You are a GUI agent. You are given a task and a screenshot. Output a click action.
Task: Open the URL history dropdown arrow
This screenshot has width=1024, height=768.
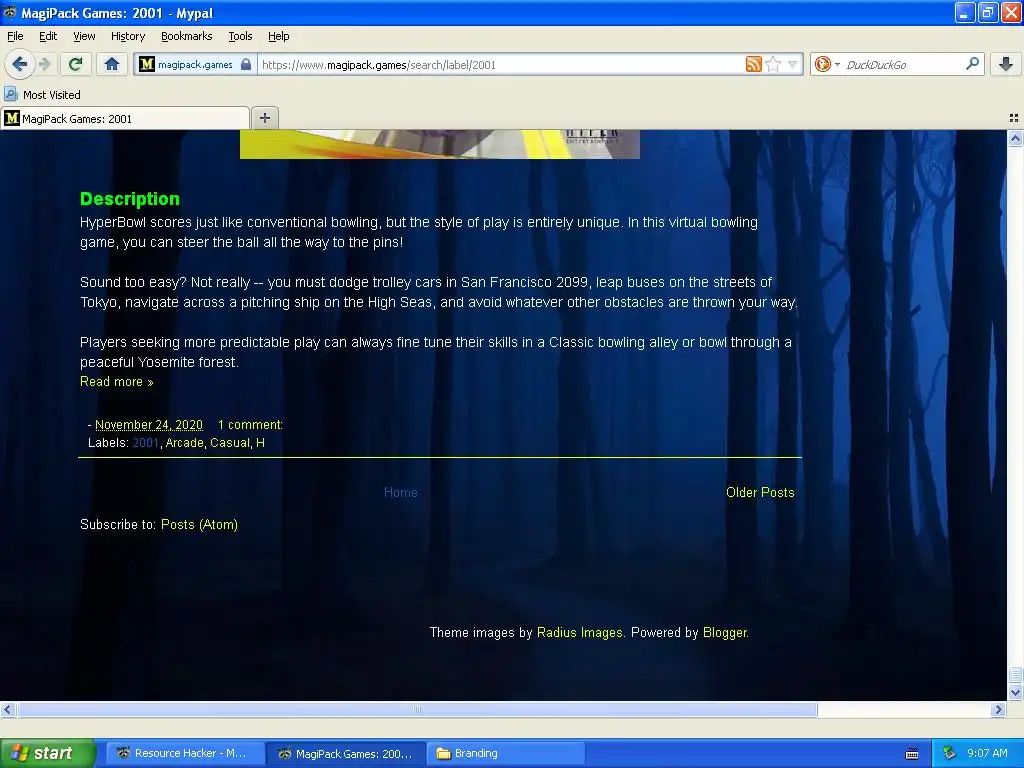792,64
